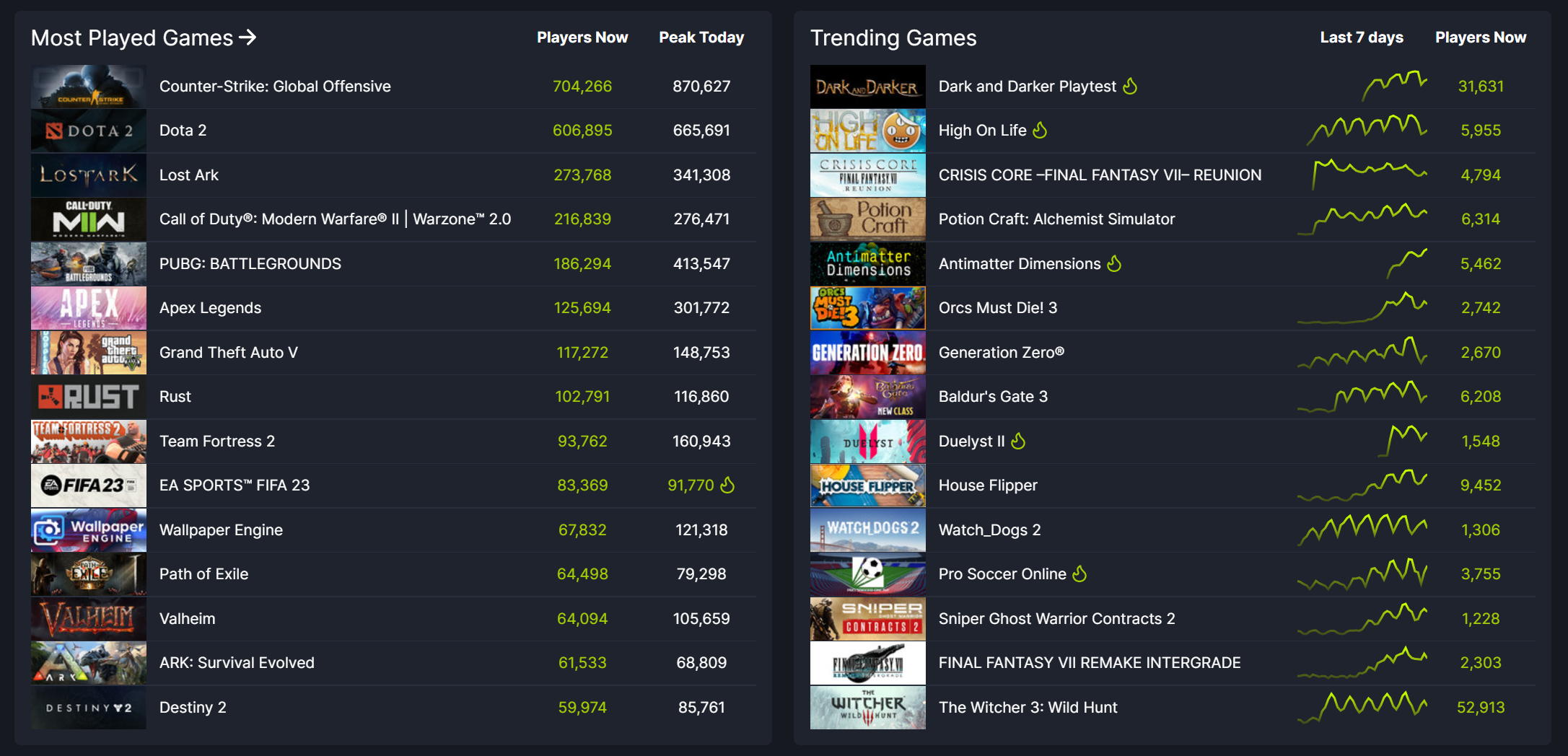This screenshot has height=756, width=1568.
Task: Click the flame icon after Antimatter Dimensions
Action: [1114, 263]
